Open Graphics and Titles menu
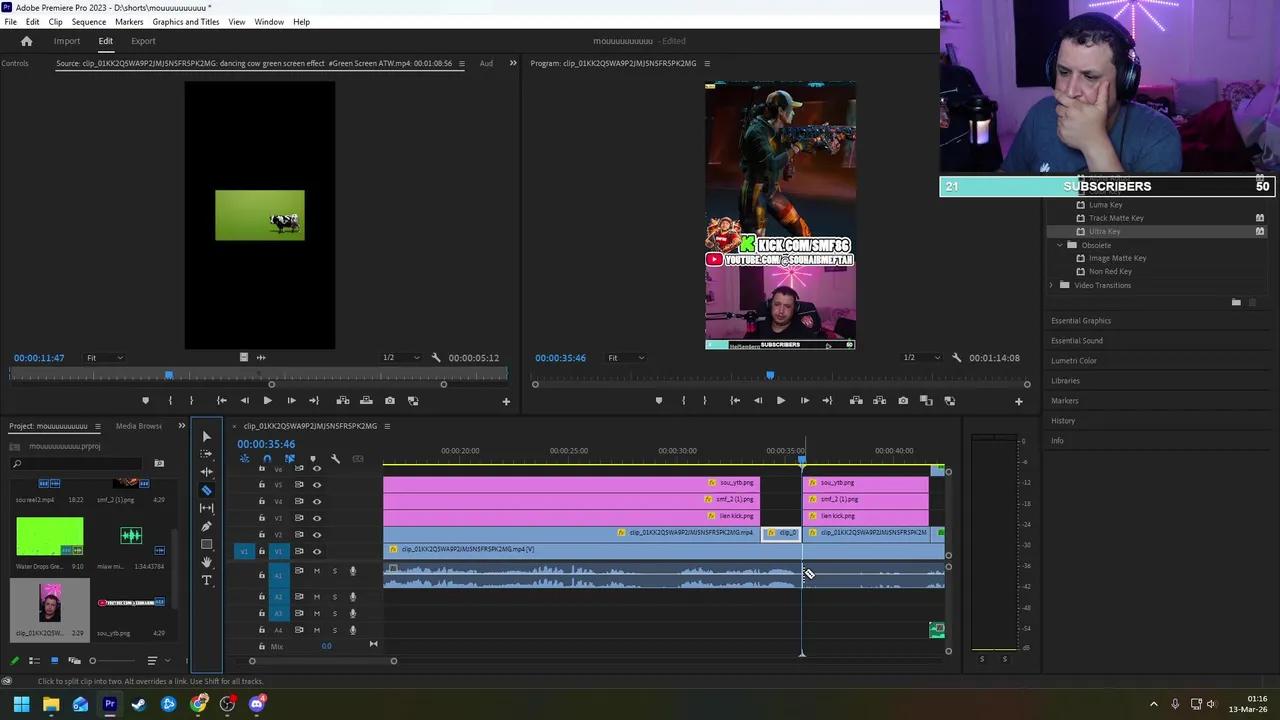This screenshot has width=1280, height=720. tap(186, 21)
